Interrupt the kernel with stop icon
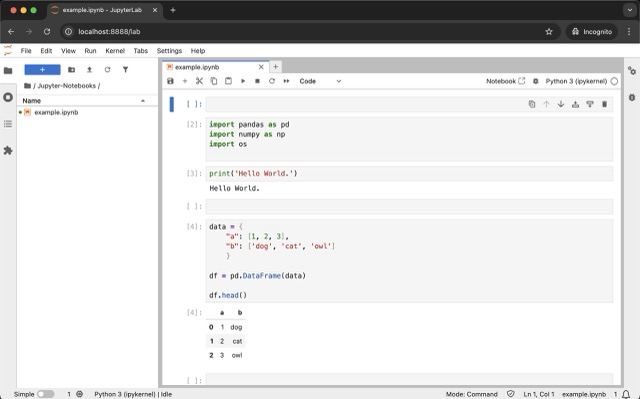Image resolution: width=640 pixels, height=399 pixels. pyautogui.click(x=257, y=81)
